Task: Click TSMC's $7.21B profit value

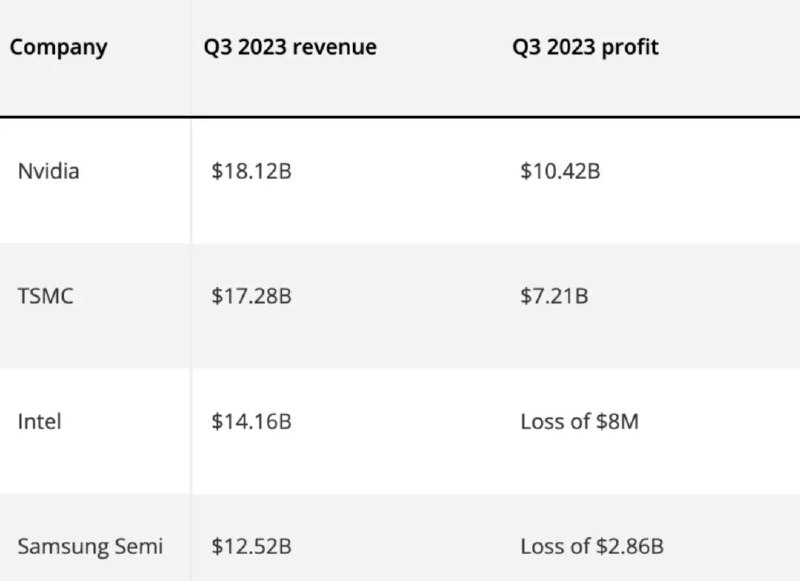Action: tap(554, 296)
